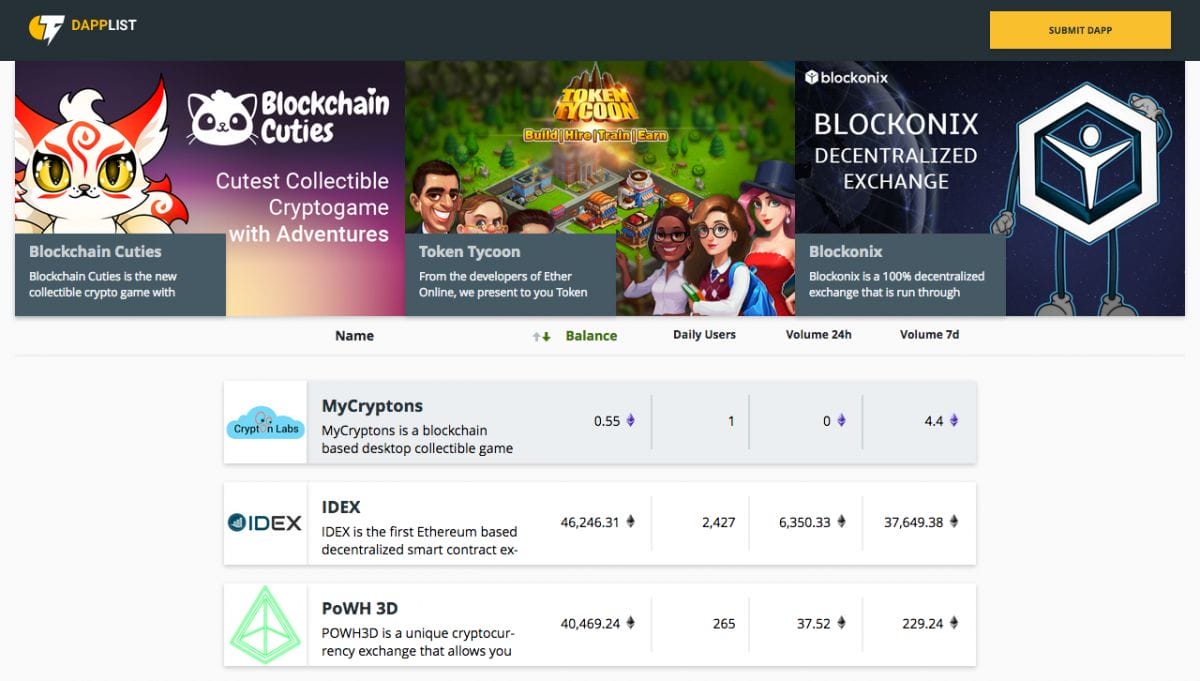This screenshot has width=1200, height=681.
Task: Sort by Daily Users column header
Action: pos(704,335)
